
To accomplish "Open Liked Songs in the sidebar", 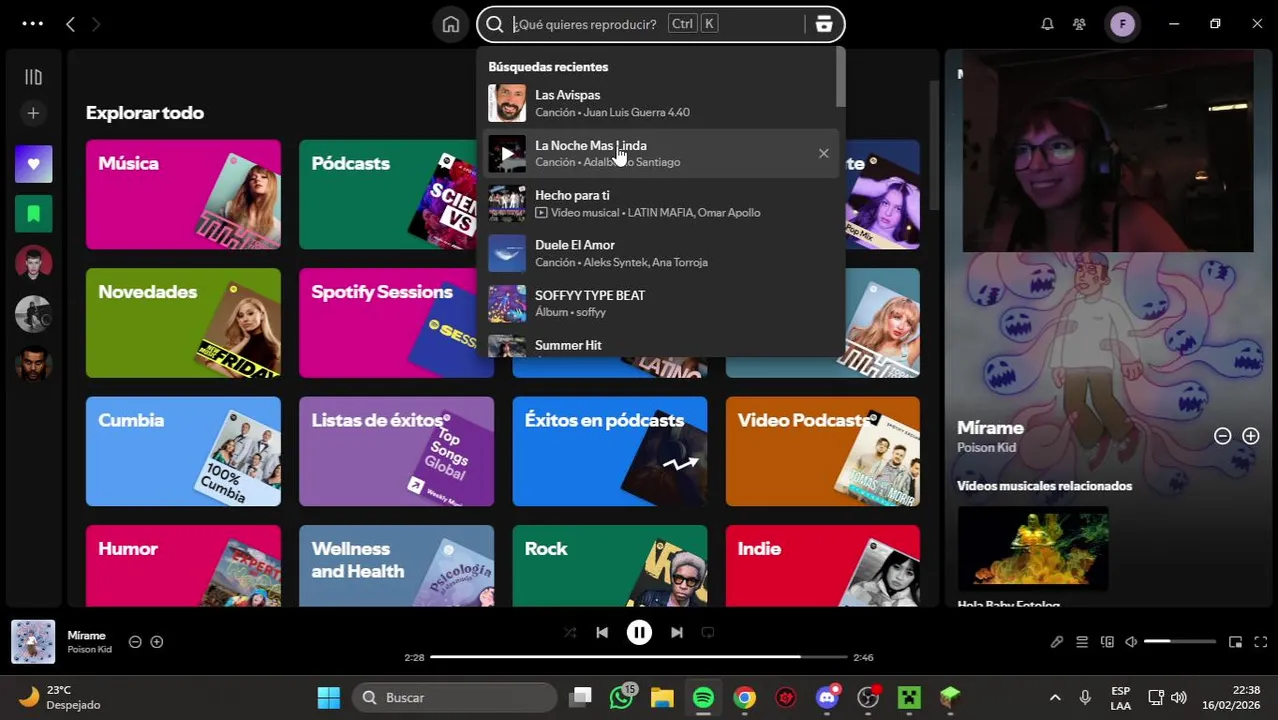I will [x=33, y=164].
